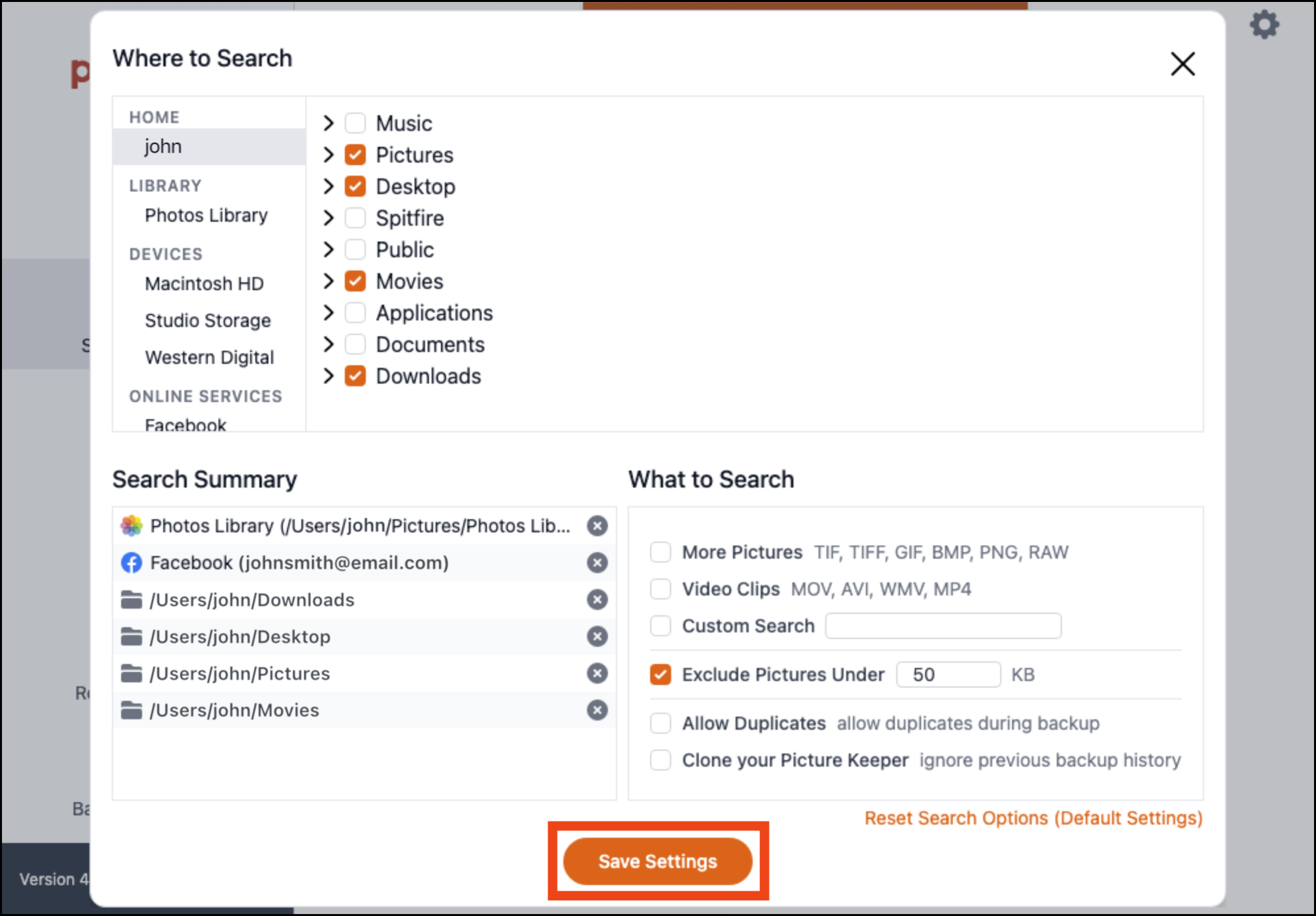
Task: Expand the Documents folder
Action: tap(328, 344)
